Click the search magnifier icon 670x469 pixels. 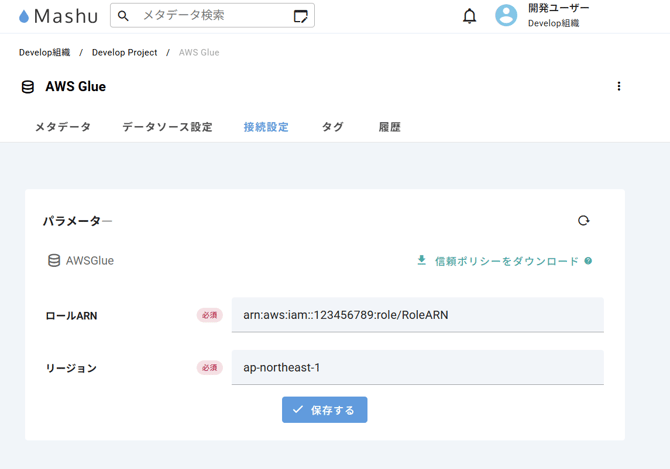click(124, 16)
